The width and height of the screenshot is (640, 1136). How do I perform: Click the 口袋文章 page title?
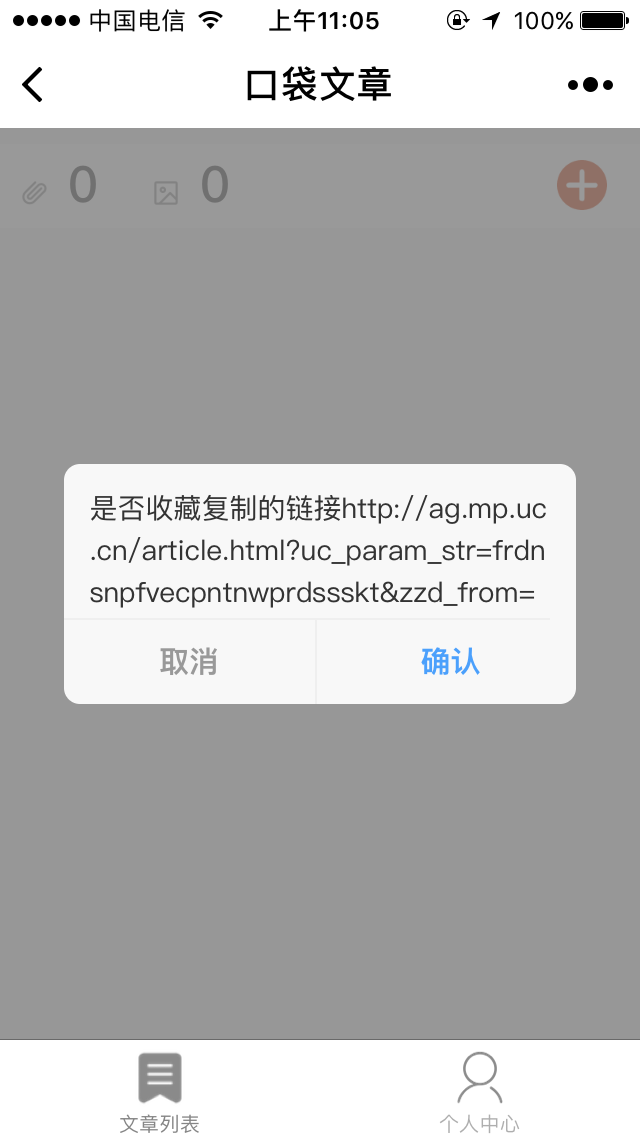(x=319, y=85)
